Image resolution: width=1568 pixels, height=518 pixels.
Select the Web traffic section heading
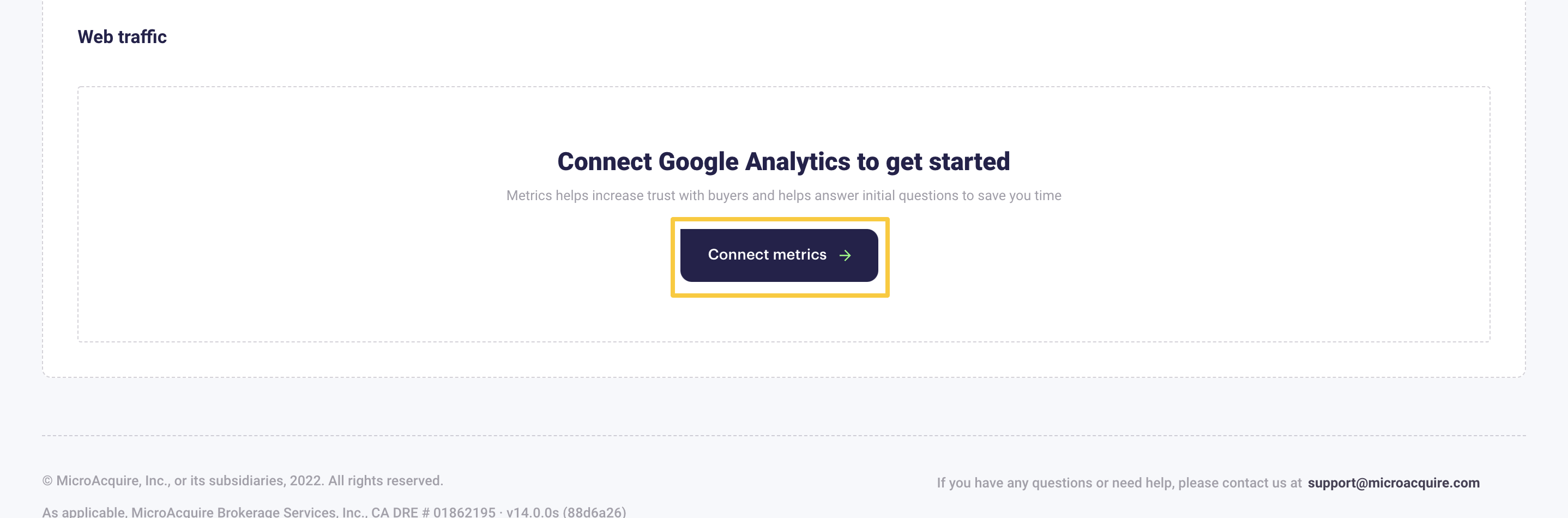(x=122, y=37)
